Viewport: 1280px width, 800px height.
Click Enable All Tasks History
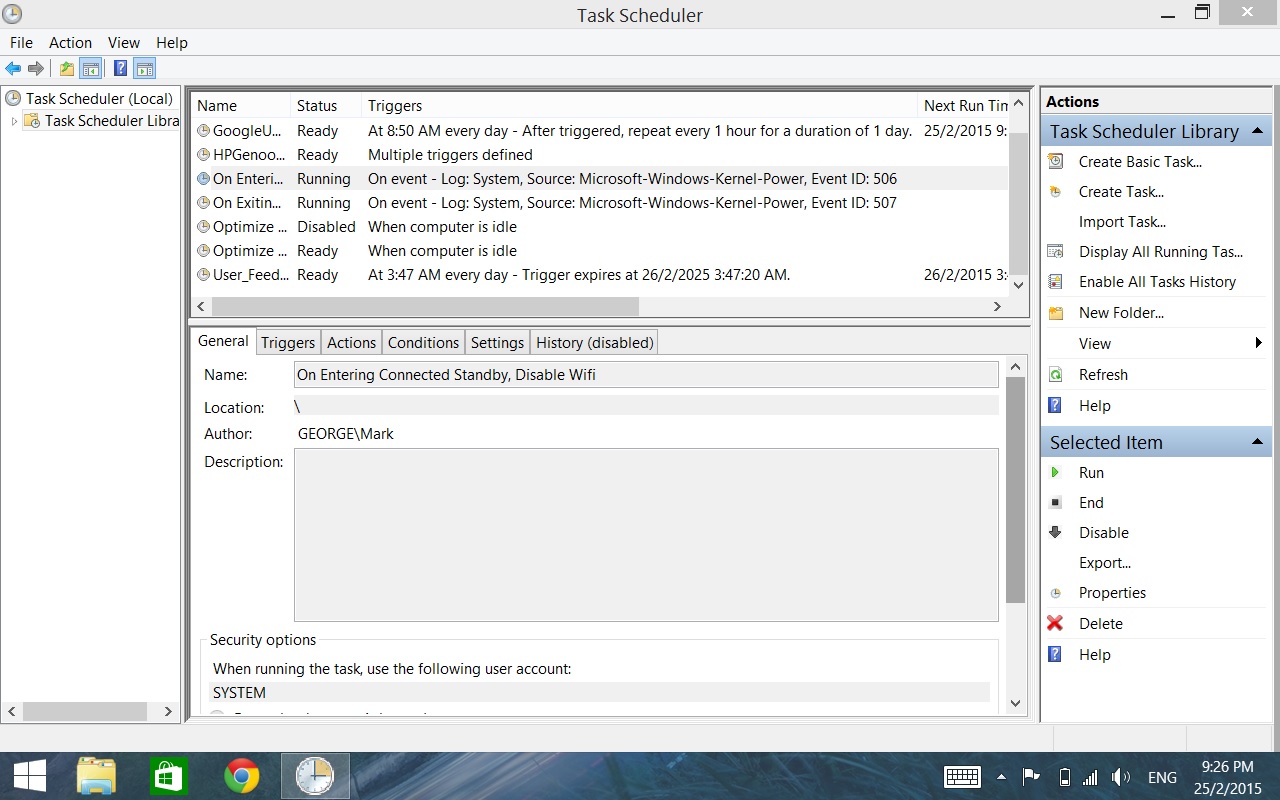1157,282
